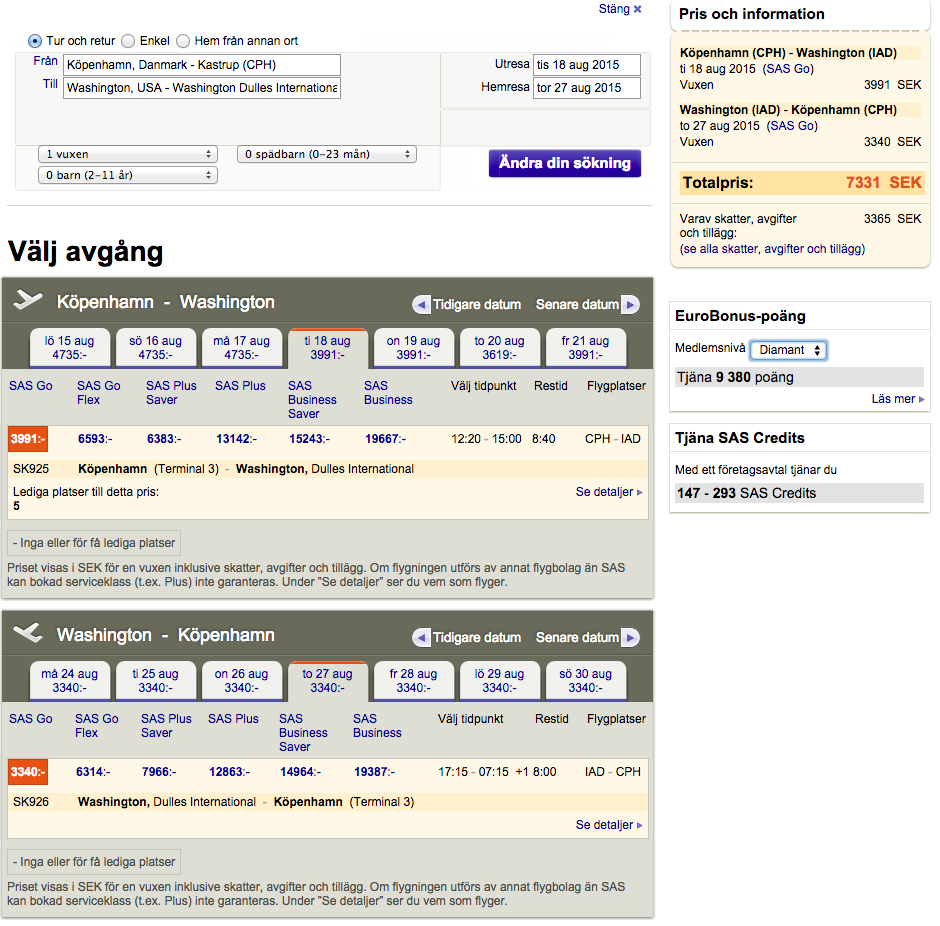The image size is (940, 926).
Task: Open the Diamant membership level dropdown
Action: (x=789, y=350)
